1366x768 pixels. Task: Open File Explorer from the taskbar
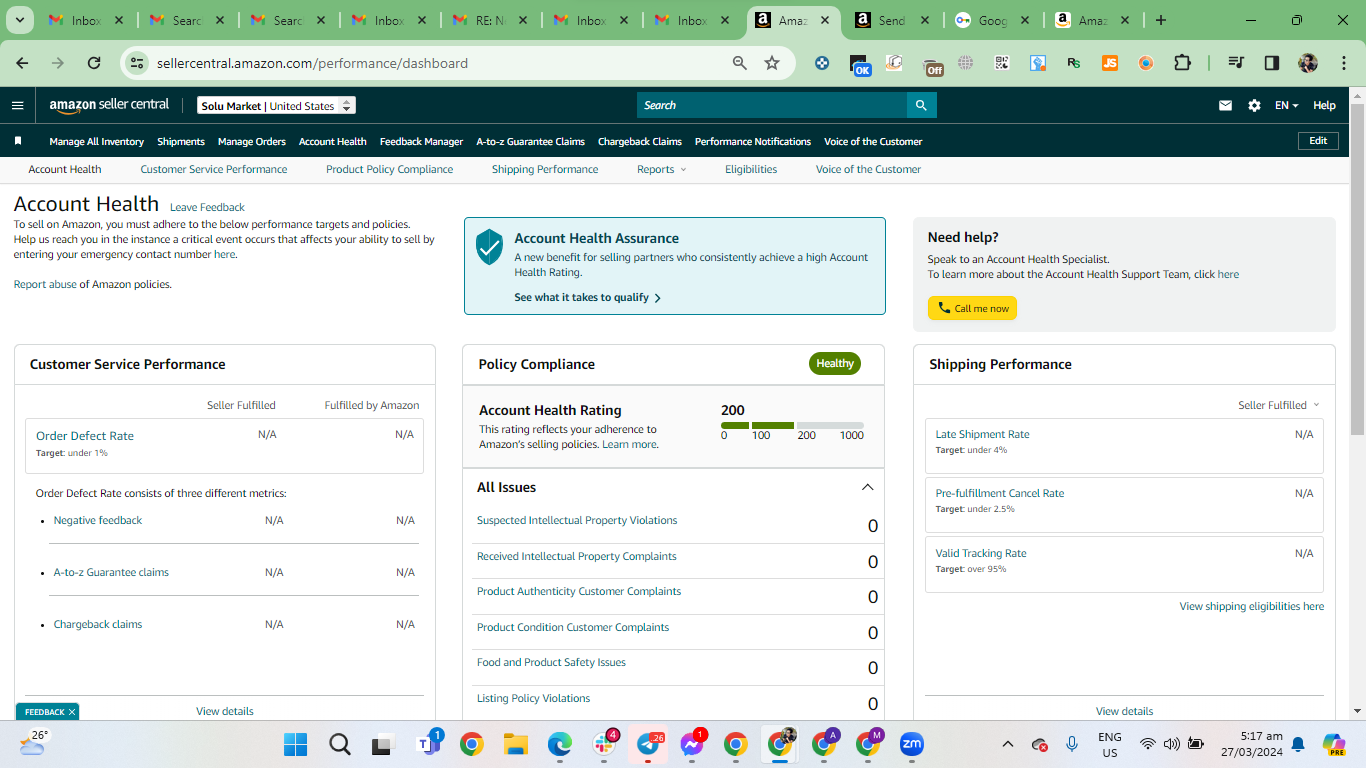pos(515,744)
